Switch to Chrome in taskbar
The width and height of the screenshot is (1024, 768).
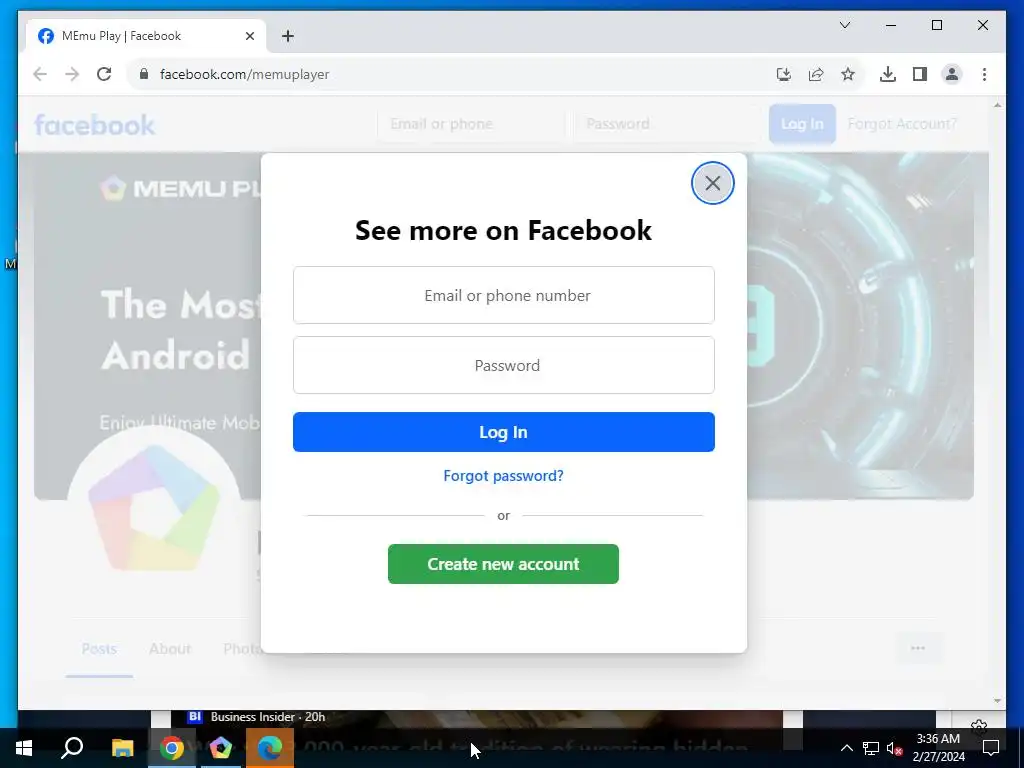(x=172, y=748)
